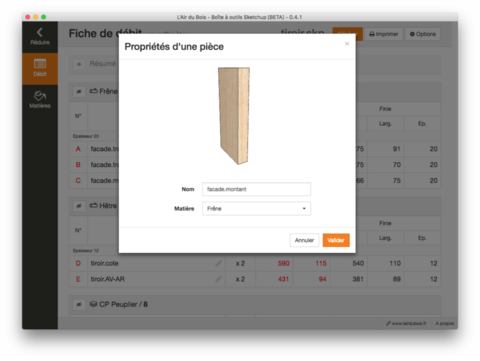Open the Options gear button
This screenshot has width=480, height=361.
tap(423, 34)
